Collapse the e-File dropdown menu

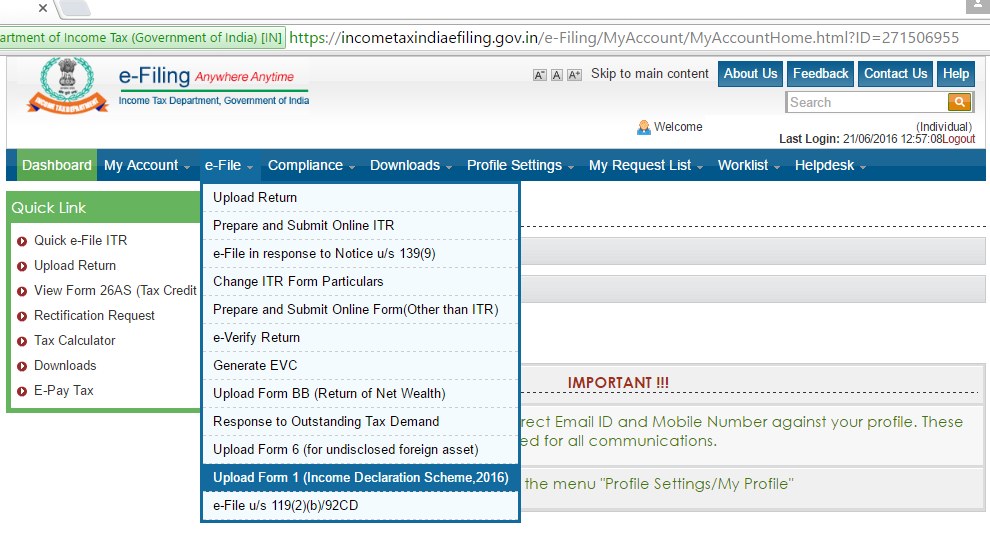coord(229,165)
